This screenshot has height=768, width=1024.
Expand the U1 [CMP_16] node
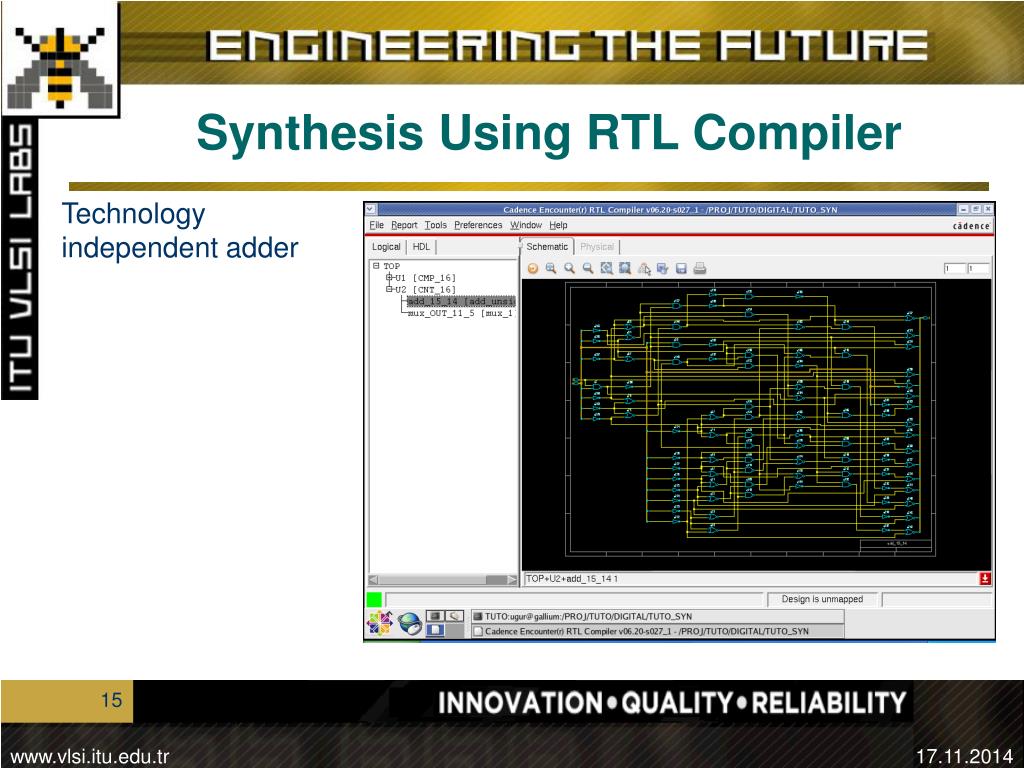tap(389, 278)
